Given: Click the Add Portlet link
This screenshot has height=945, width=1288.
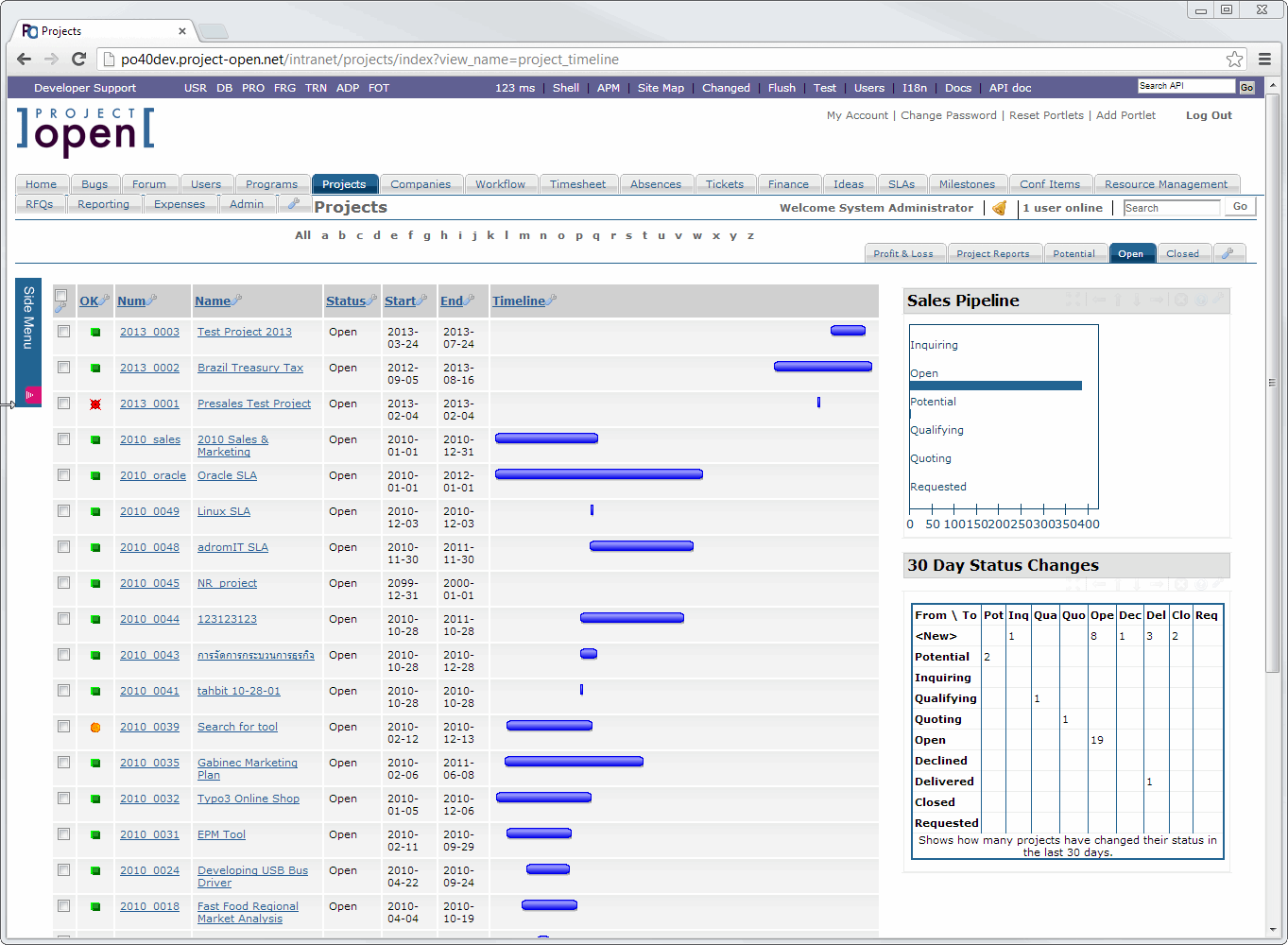Looking at the screenshot, I should 1125,115.
